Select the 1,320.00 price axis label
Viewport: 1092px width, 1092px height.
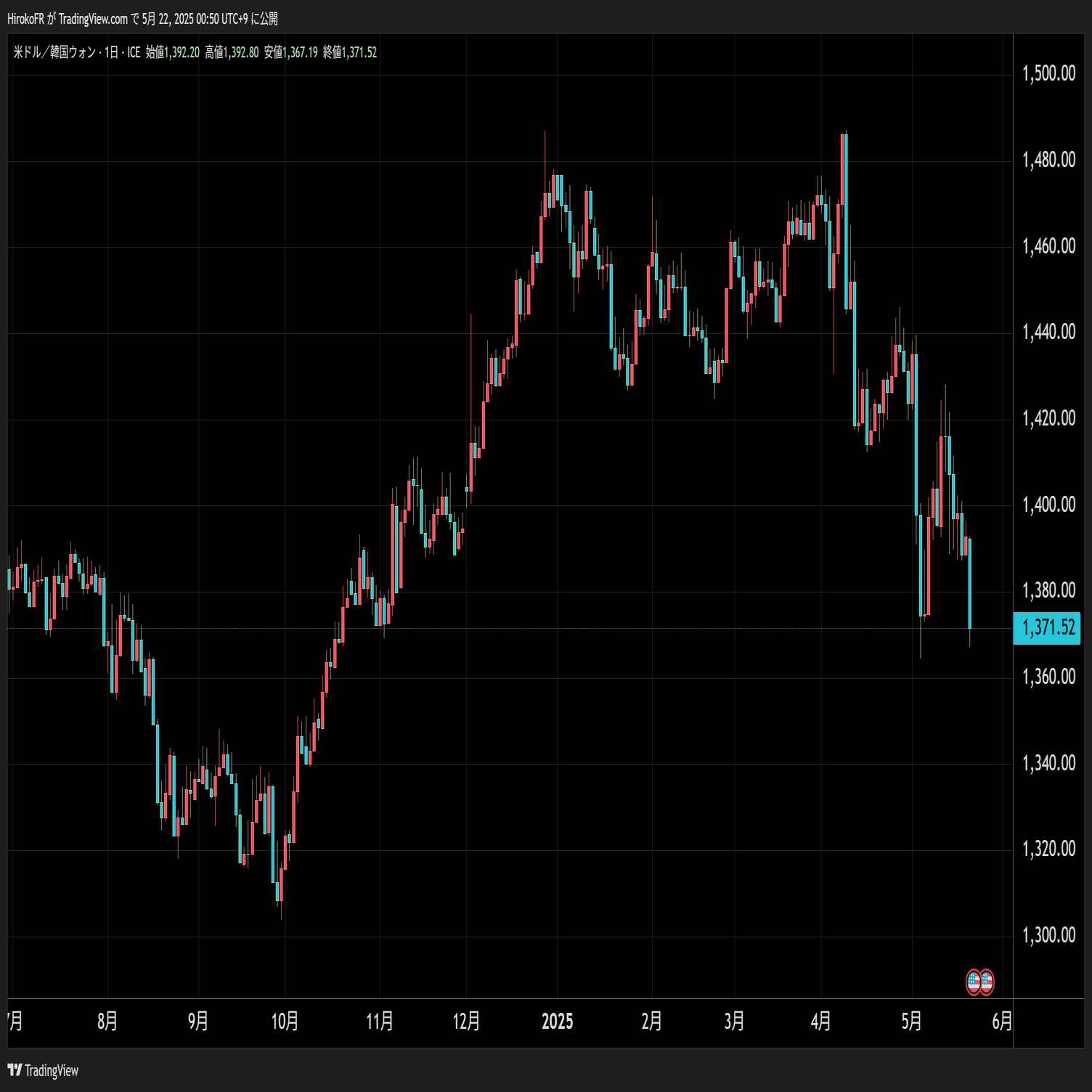pos(1049,849)
